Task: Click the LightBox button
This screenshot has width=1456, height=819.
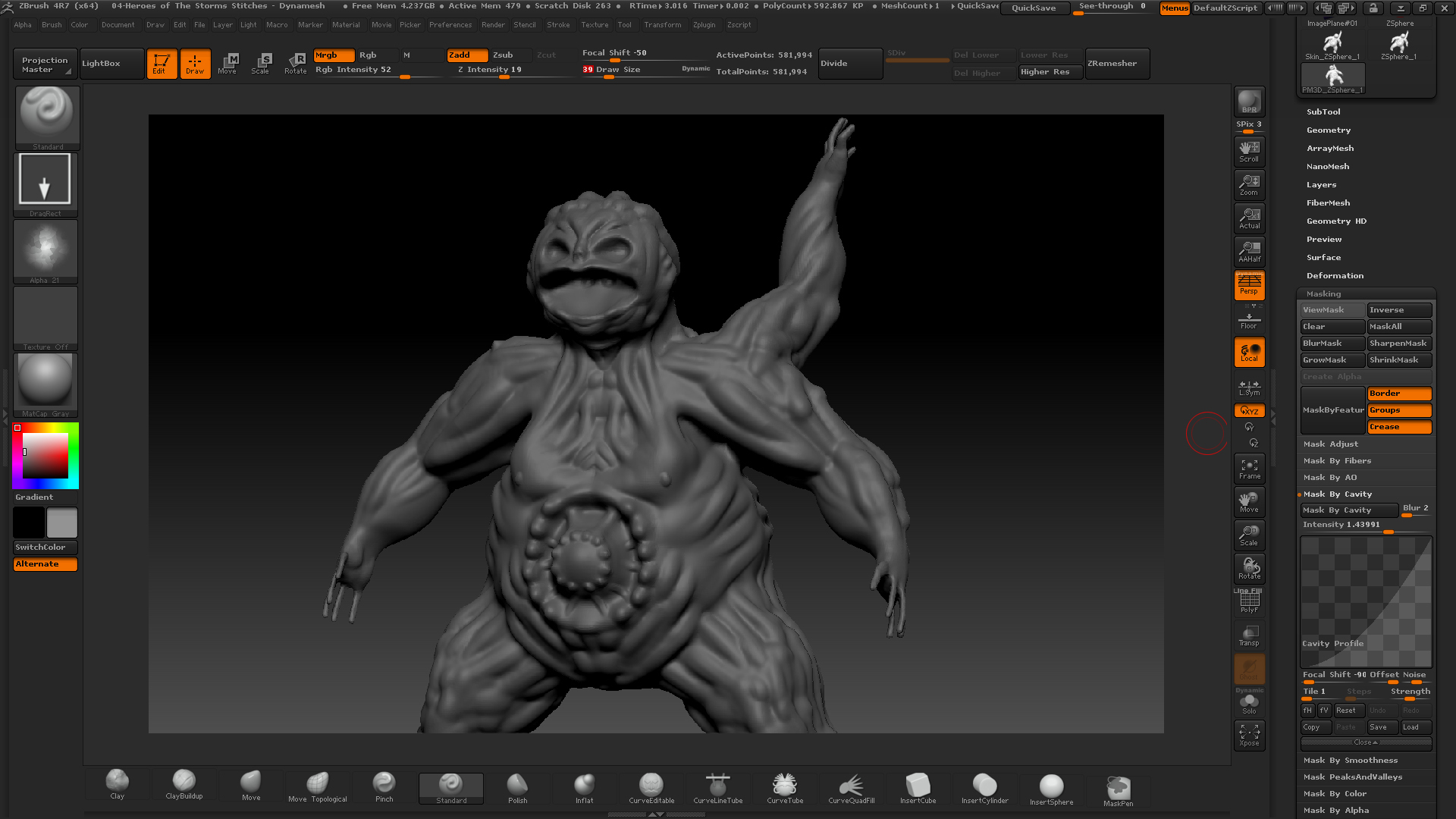Action: pyautogui.click(x=111, y=64)
